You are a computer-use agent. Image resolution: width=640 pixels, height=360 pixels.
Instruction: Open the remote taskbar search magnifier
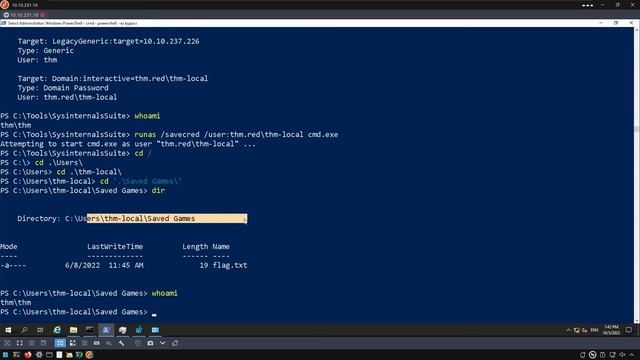click(24, 330)
